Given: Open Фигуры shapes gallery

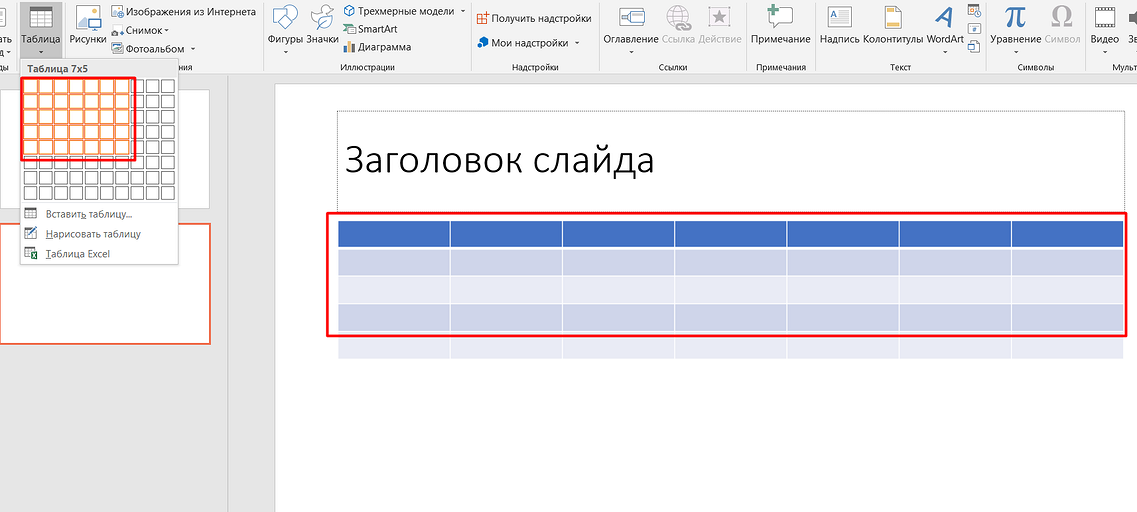Looking at the screenshot, I should coord(285,24).
